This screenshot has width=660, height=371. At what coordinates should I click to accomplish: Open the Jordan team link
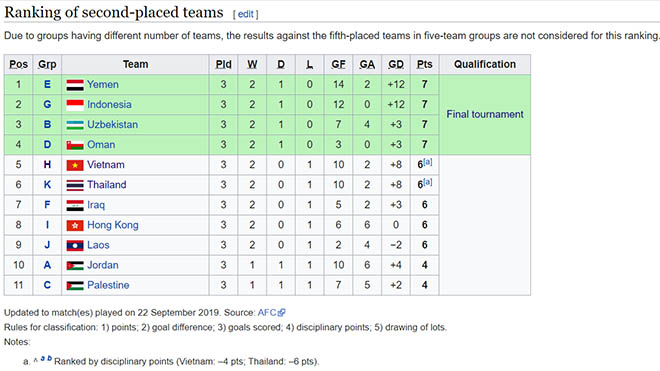click(x=103, y=265)
